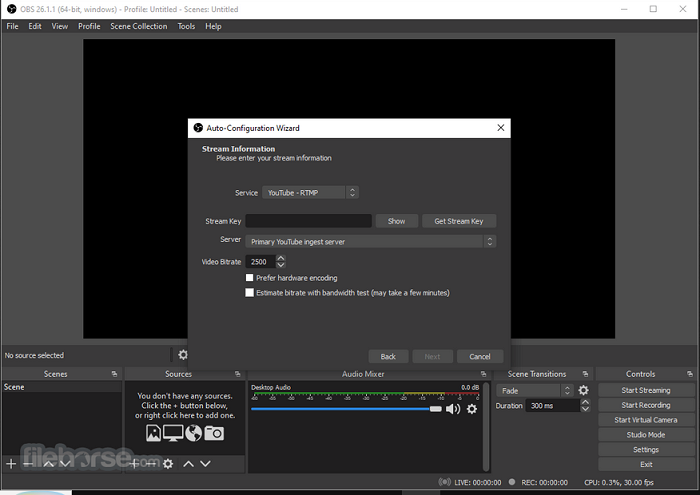Click the Desktop Audio volume slider
The height and width of the screenshot is (495, 700).
pos(345,409)
